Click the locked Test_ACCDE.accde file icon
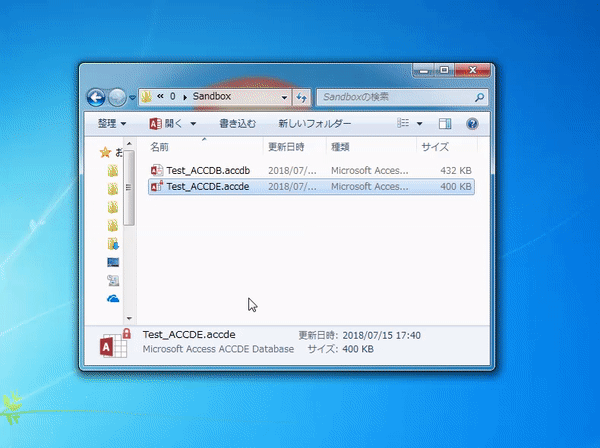Image resolution: width=600 pixels, height=448 pixels. [157, 186]
